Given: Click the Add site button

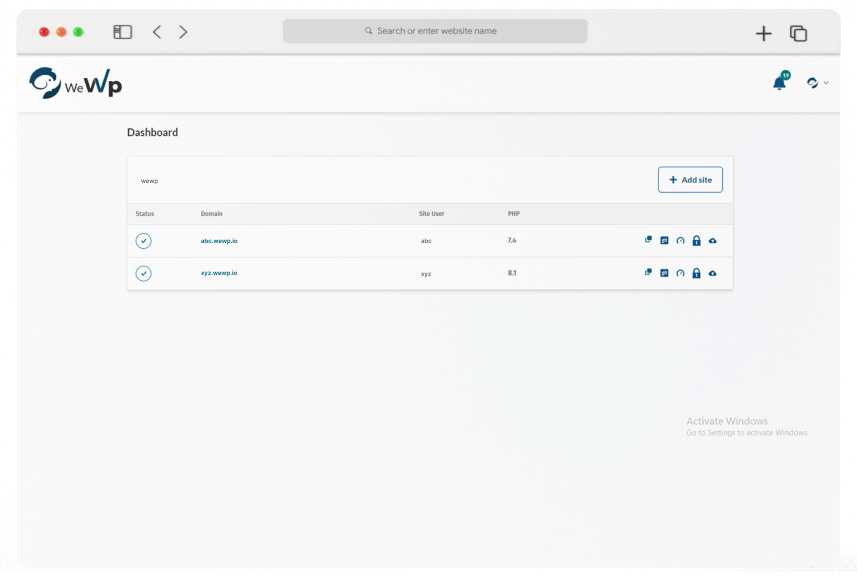Looking at the screenshot, I should pos(690,180).
